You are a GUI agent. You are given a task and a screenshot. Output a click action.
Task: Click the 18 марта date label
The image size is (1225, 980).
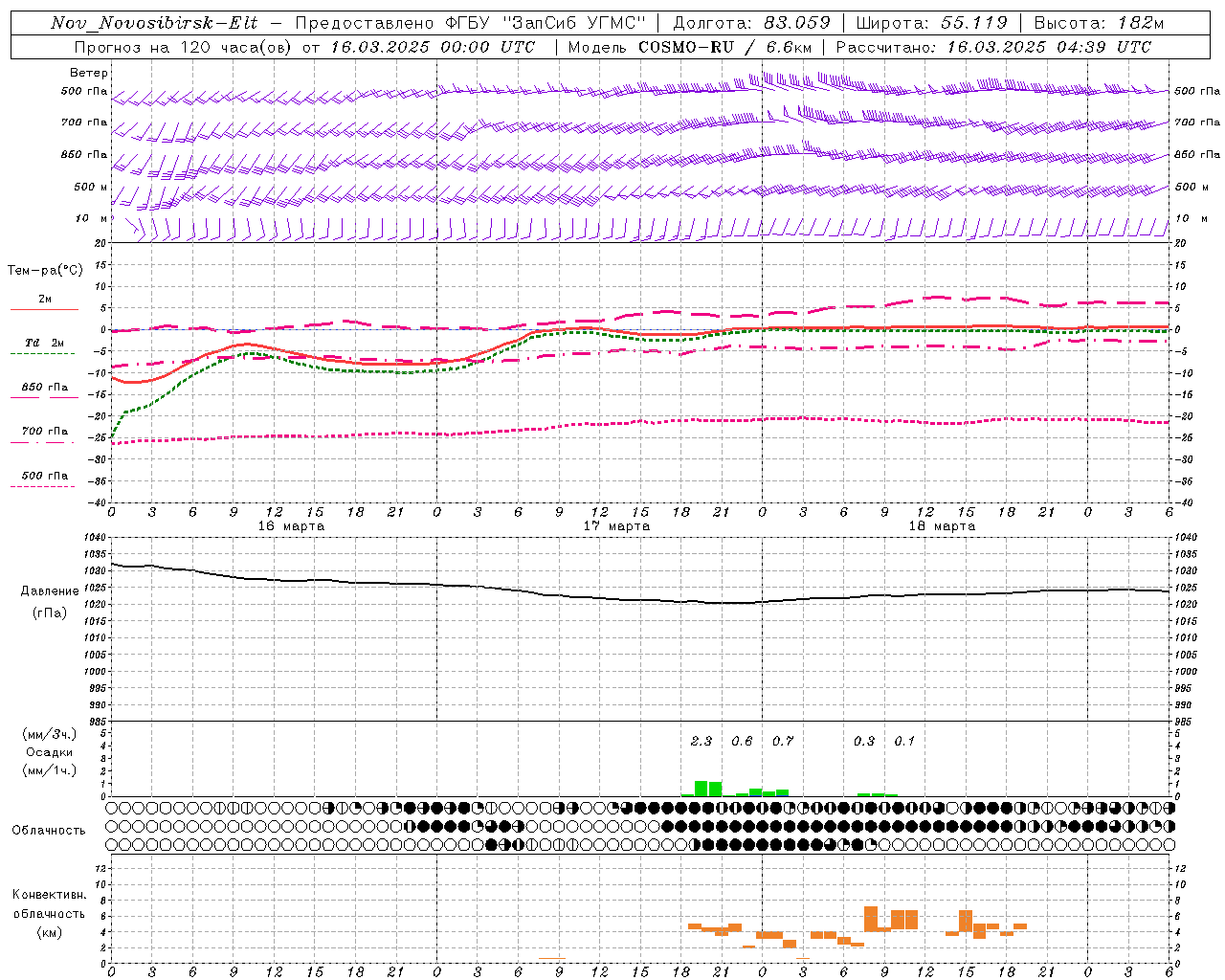[x=943, y=526]
